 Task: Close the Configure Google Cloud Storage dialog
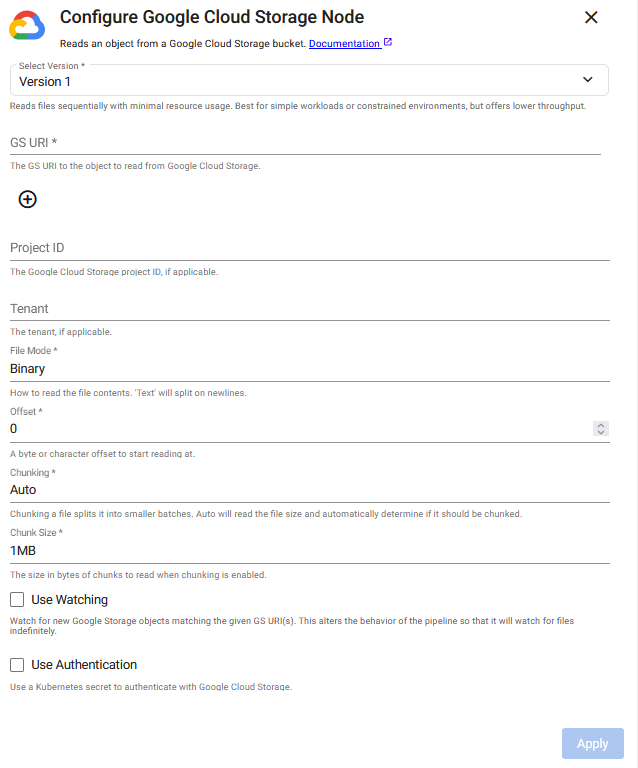point(591,17)
